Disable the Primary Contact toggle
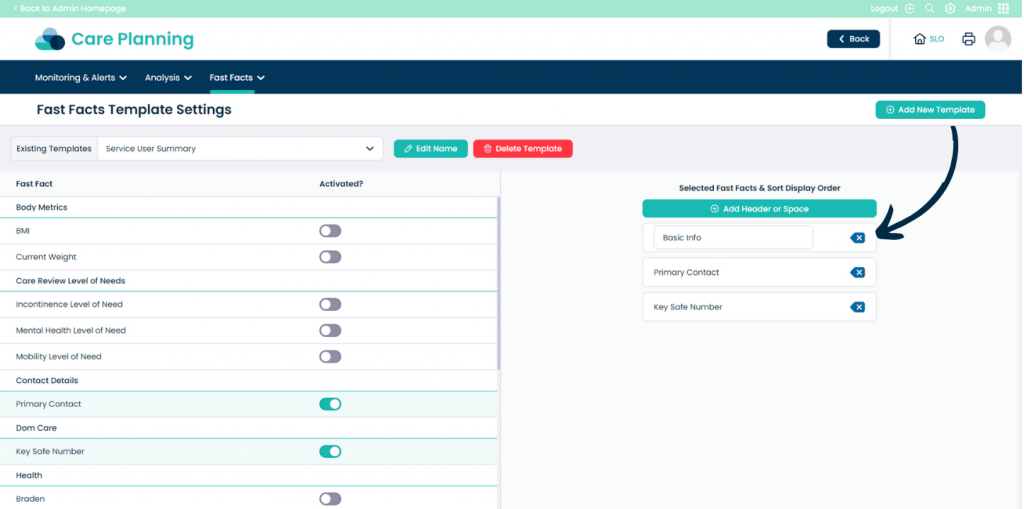Viewport: 1024px width, 509px height. 330,404
